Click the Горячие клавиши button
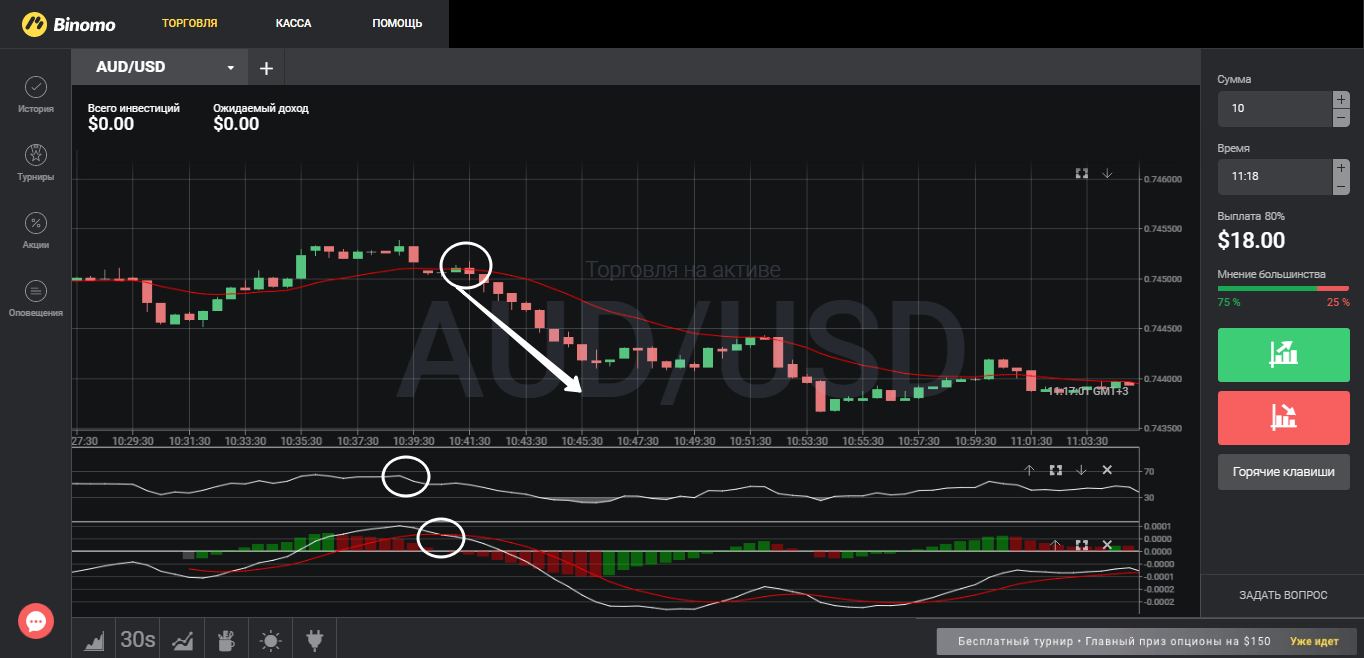Screen dimensions: 1364x658 (x=1283, y=472)
